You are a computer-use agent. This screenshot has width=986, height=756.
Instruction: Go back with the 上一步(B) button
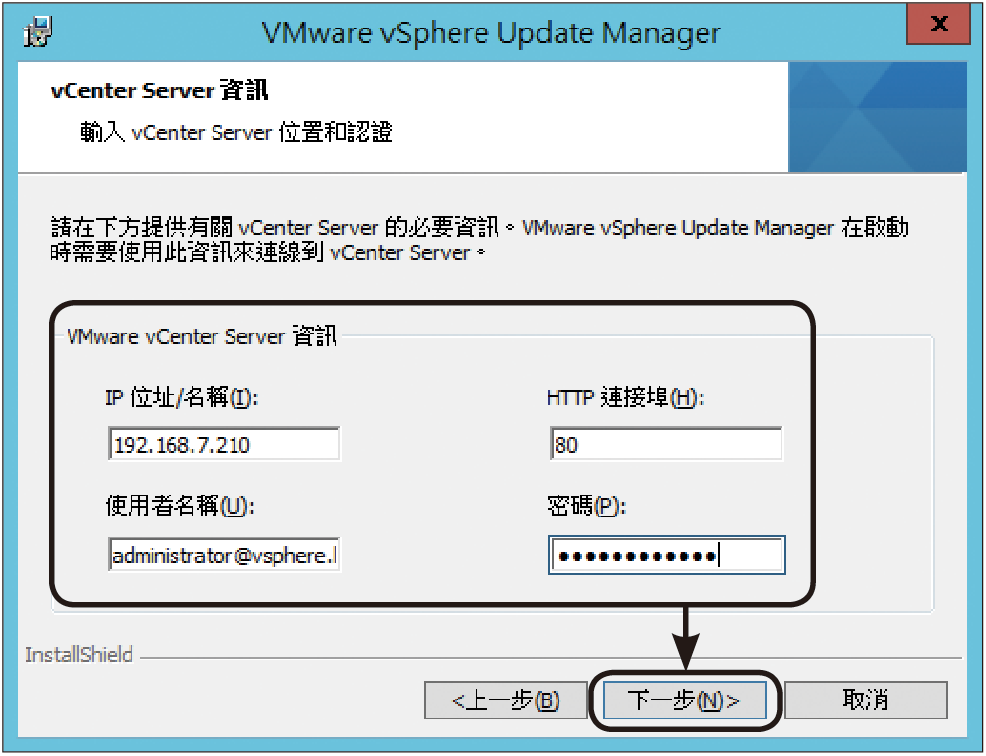pos(506,700)
